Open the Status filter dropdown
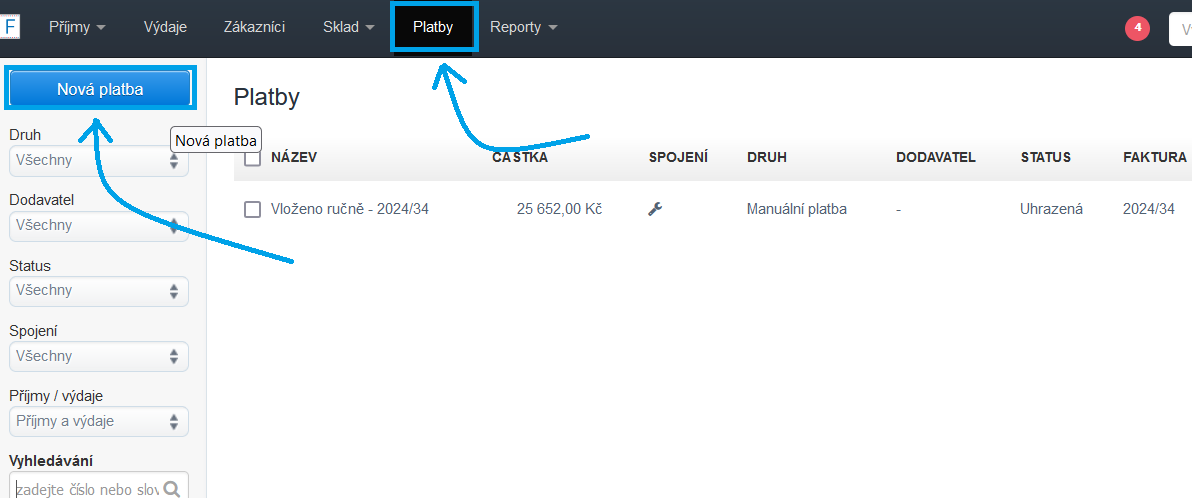This screenshot has height=498, width=1192. pyautogui.click(x=99, y=290)
